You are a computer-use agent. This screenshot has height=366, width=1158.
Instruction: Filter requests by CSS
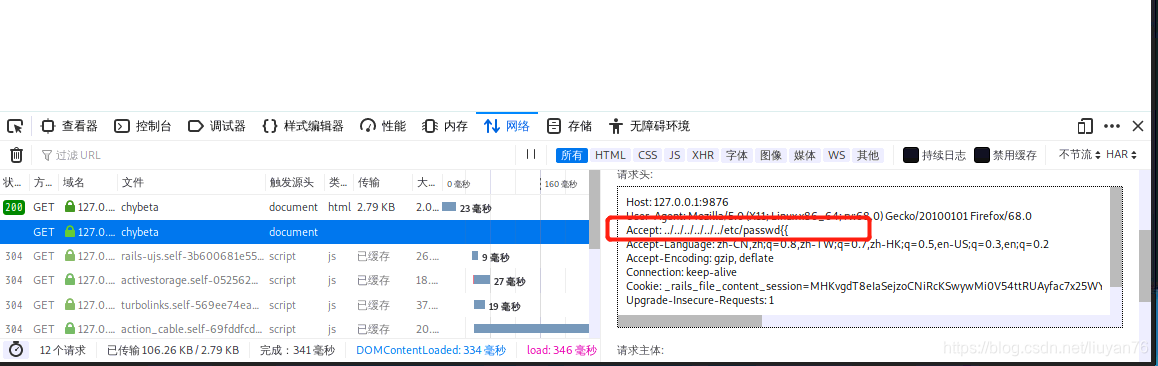(648, 155)
